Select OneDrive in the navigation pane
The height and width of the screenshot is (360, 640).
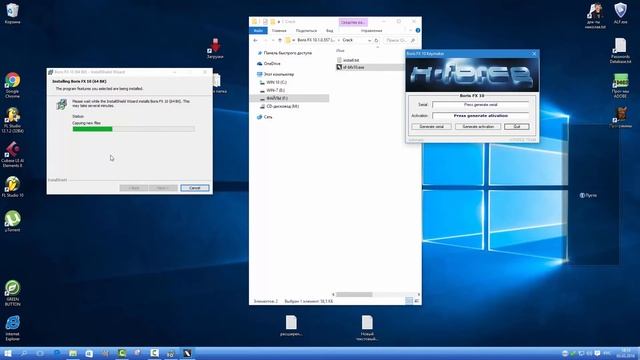pyautogui.click(x=269, y=64)
